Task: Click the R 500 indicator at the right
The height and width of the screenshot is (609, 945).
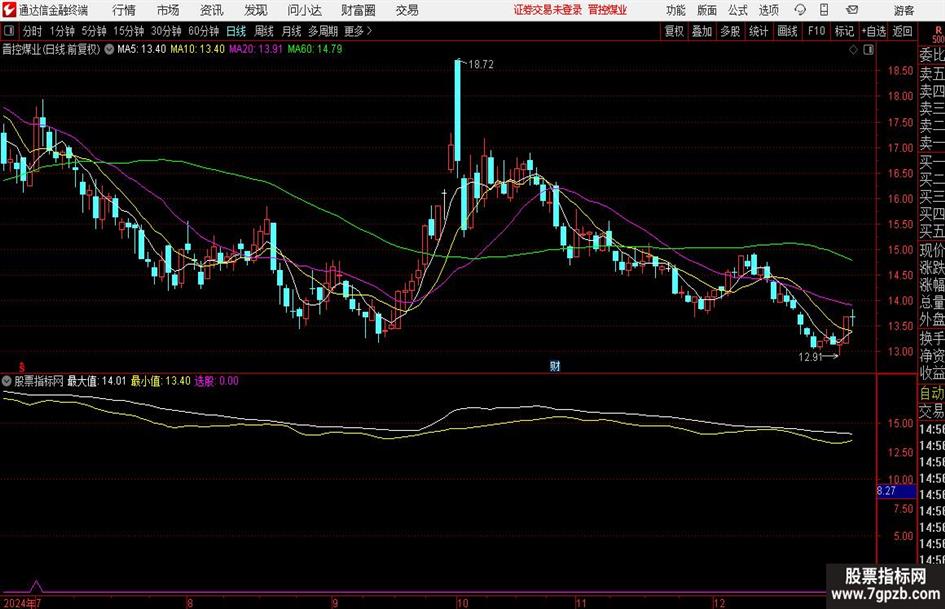Action: click(938, 34)
